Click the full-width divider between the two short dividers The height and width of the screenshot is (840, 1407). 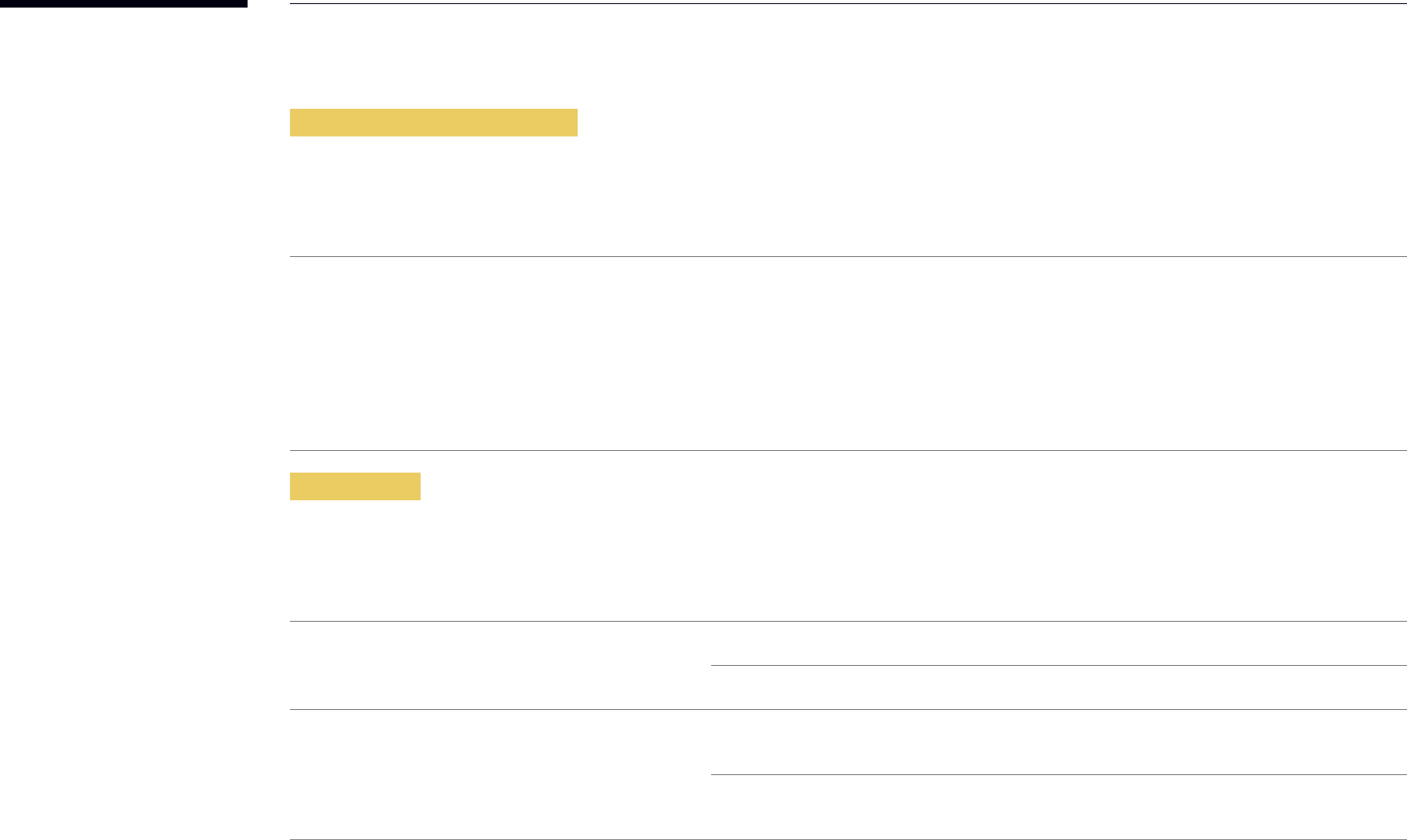coord(848,710)
